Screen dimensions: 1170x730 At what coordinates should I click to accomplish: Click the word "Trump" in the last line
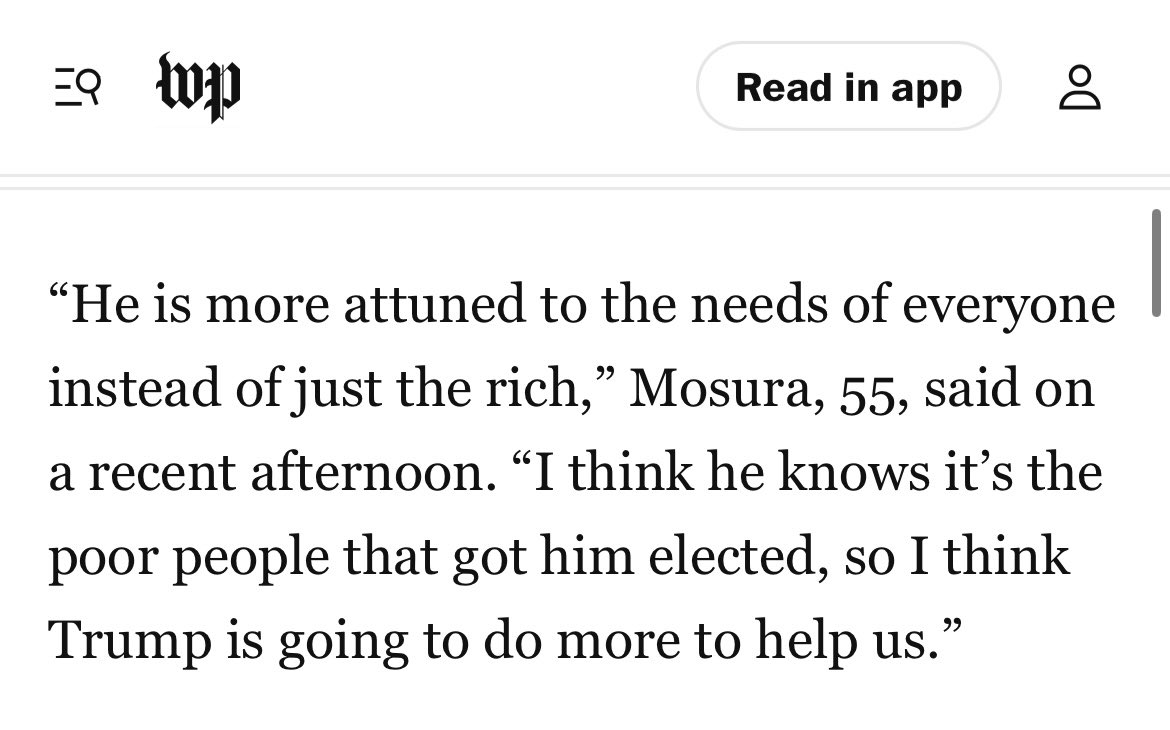pyautogui.click(x=130, y=641)
